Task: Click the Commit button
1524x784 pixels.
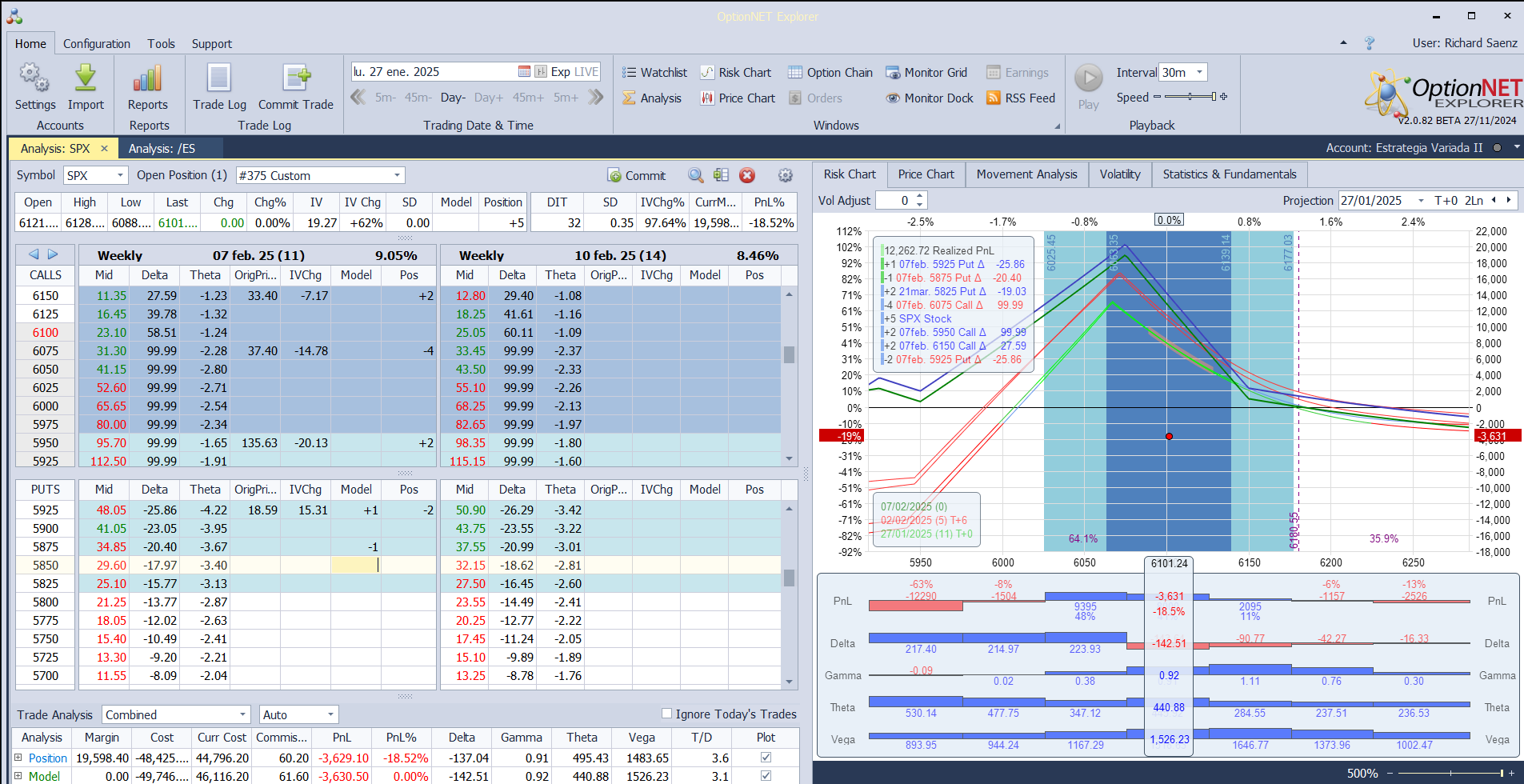Action: [x=636, y=175]
